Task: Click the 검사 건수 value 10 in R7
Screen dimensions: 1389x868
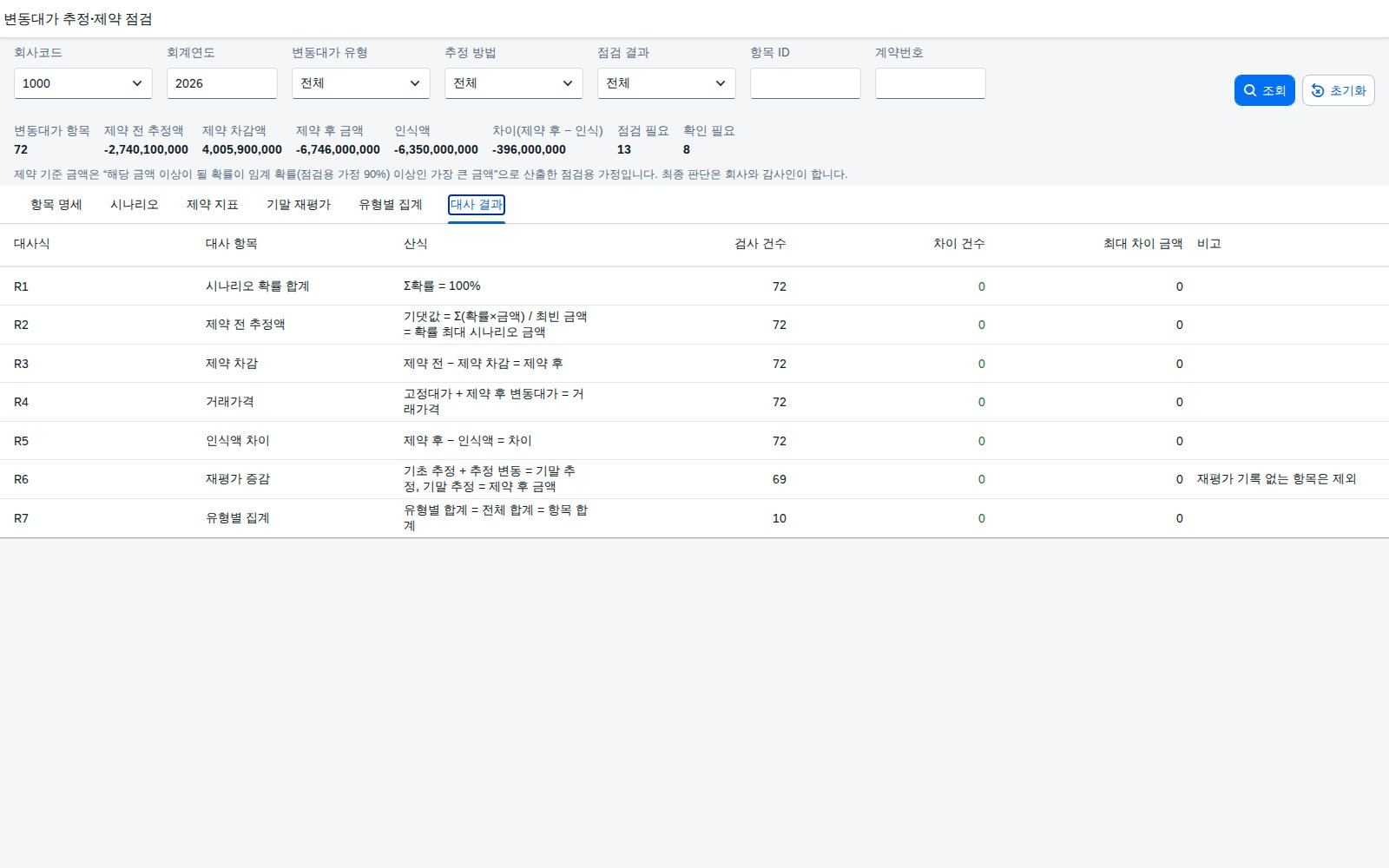Action: [780, 518]
